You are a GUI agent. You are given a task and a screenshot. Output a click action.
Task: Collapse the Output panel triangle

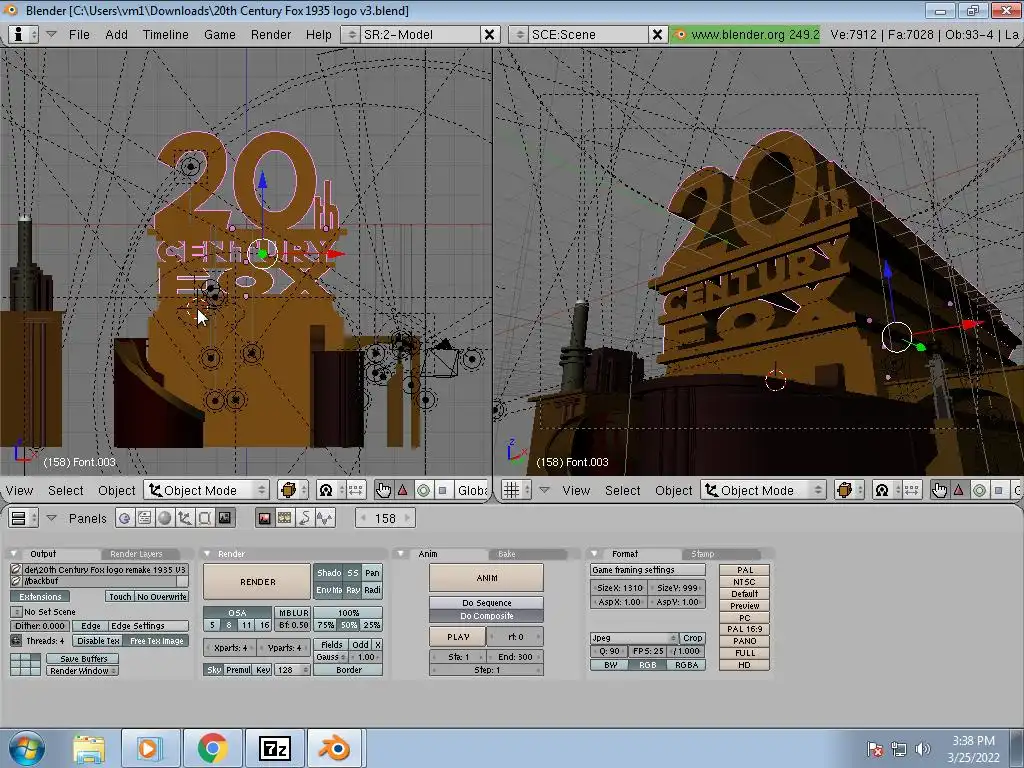coord(14,554)
